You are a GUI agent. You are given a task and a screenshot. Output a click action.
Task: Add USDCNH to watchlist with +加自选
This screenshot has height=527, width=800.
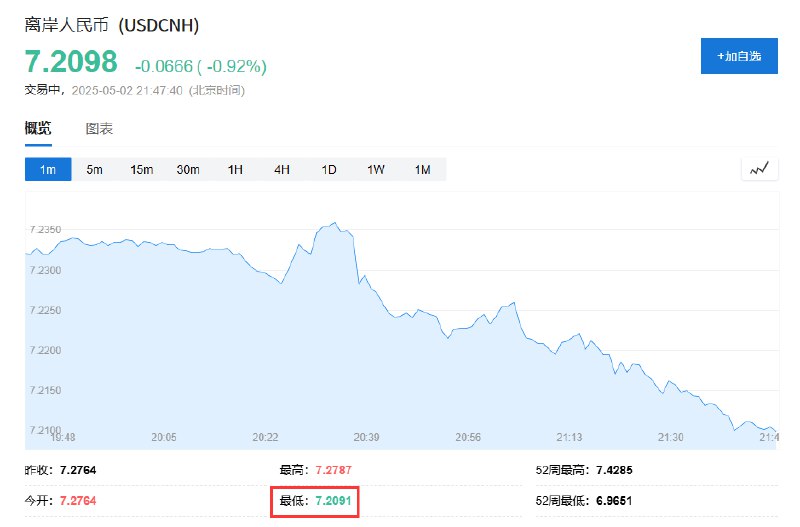pos(739,56)
